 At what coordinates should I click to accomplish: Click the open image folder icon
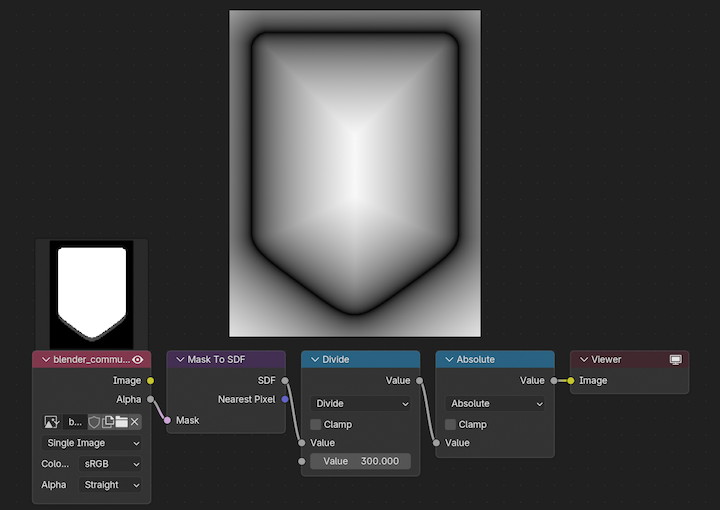[x=121, y=422]
